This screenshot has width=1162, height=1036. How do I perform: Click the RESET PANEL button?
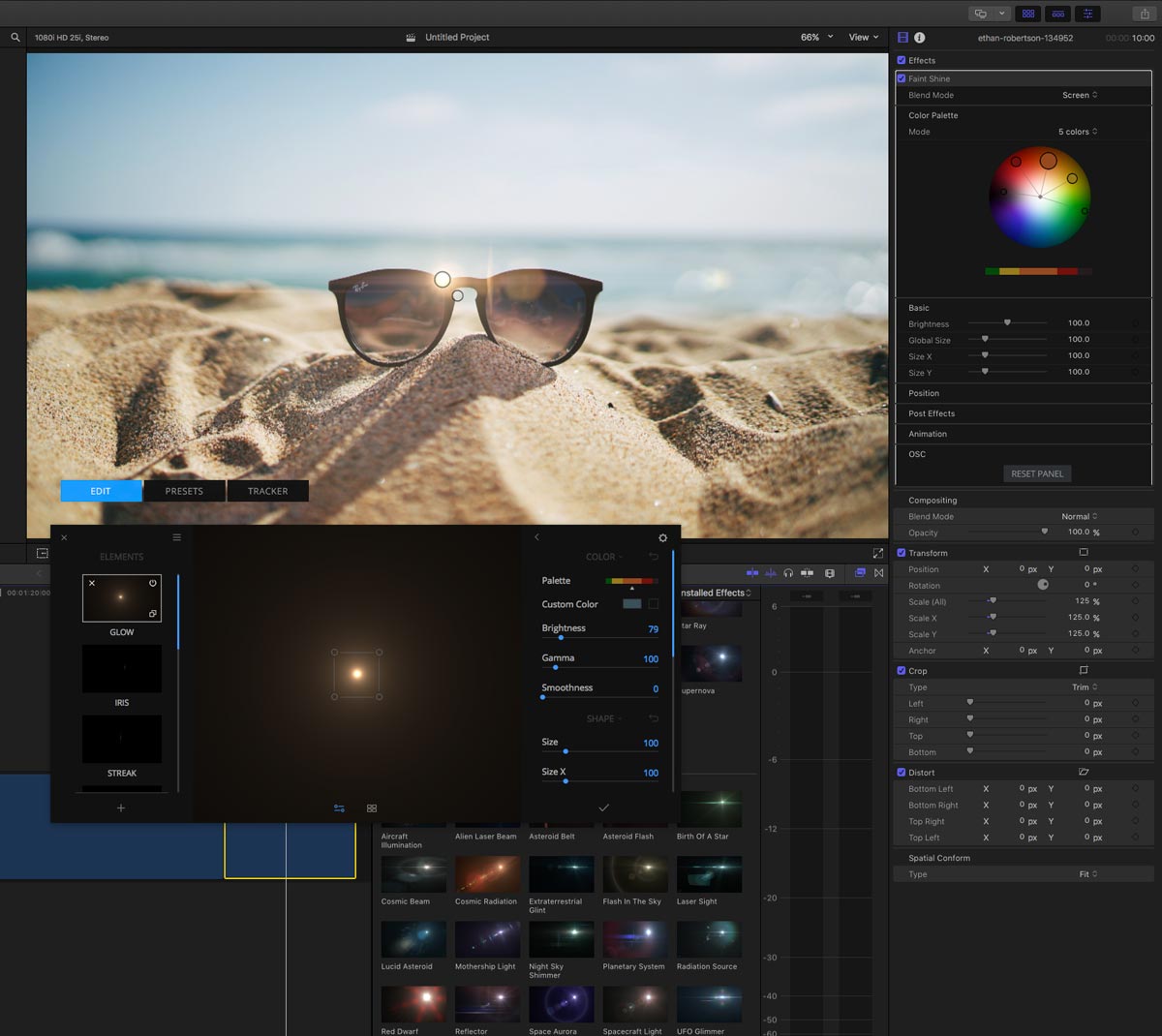pyautogui.click(x=1037, y=473)
